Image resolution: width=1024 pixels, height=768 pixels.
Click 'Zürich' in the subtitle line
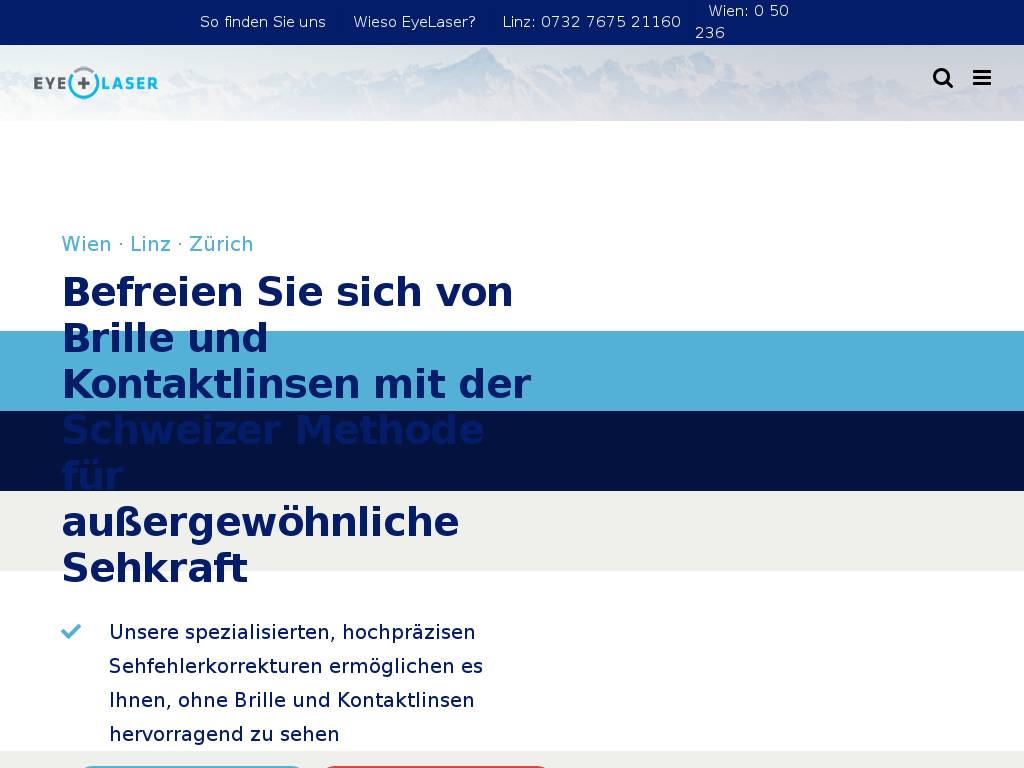click(x=221, y=244)
